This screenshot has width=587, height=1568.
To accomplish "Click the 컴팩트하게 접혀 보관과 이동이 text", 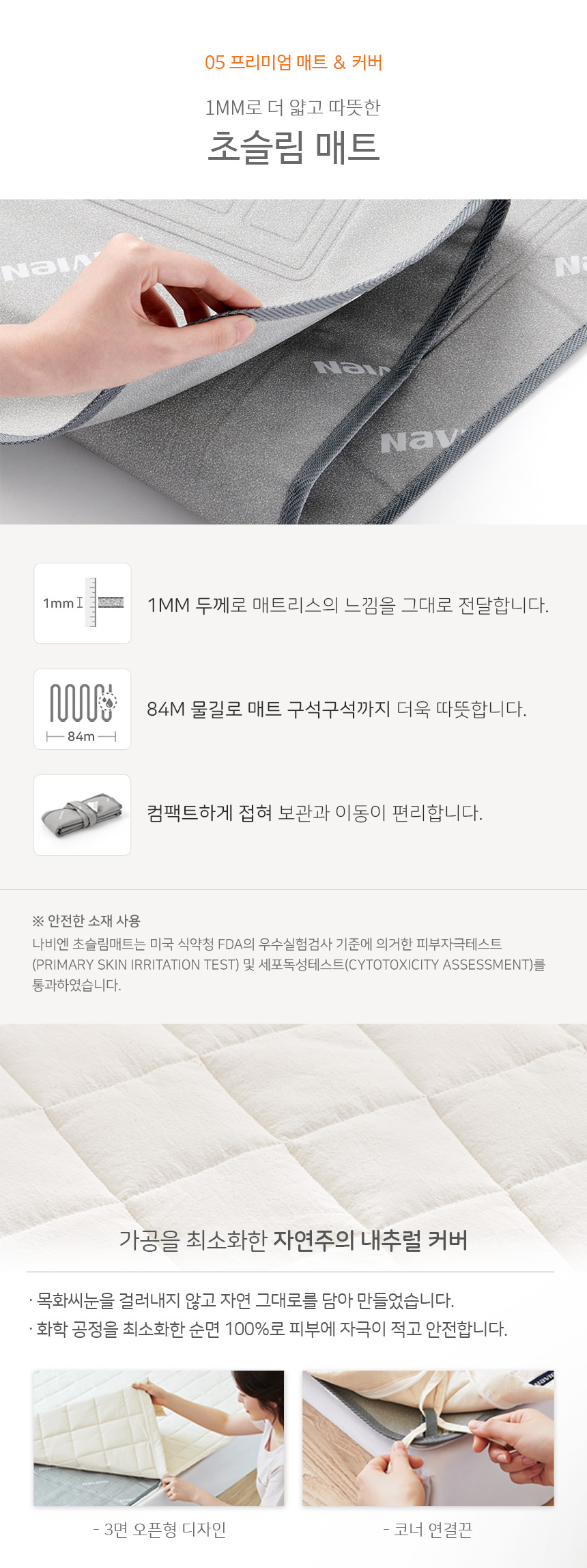I will click(x=315, y=813).
